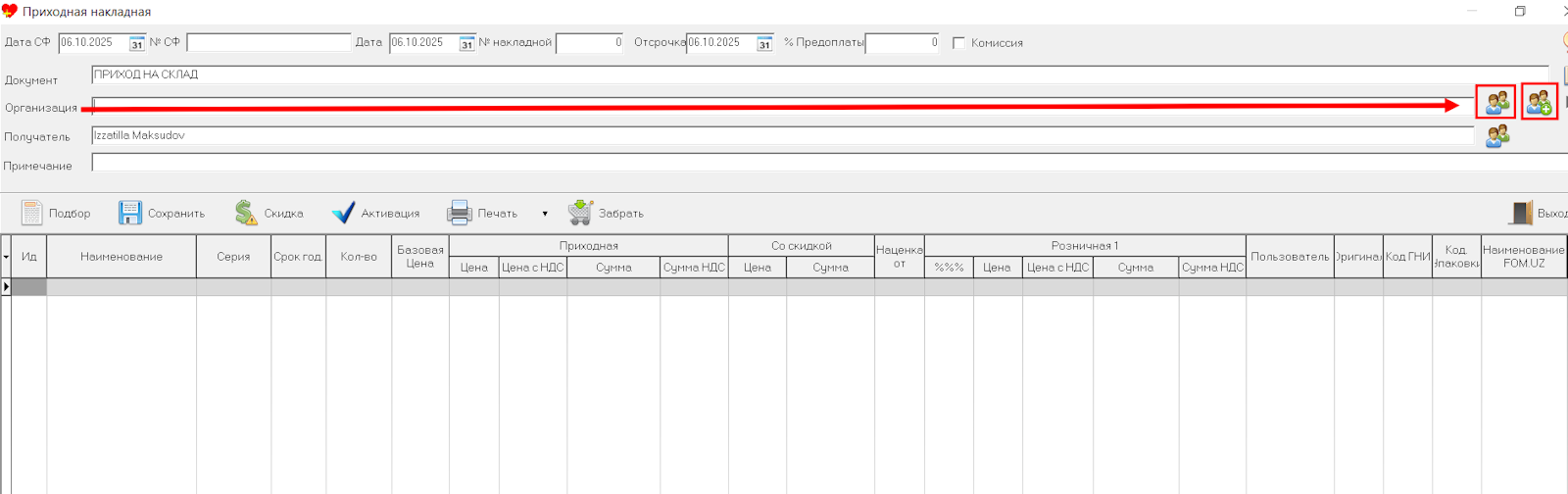Screen dimensions: 1568x494
Task: Click Сумма header under Приходная
Action: pyautogui.click(x=613, y=268)
